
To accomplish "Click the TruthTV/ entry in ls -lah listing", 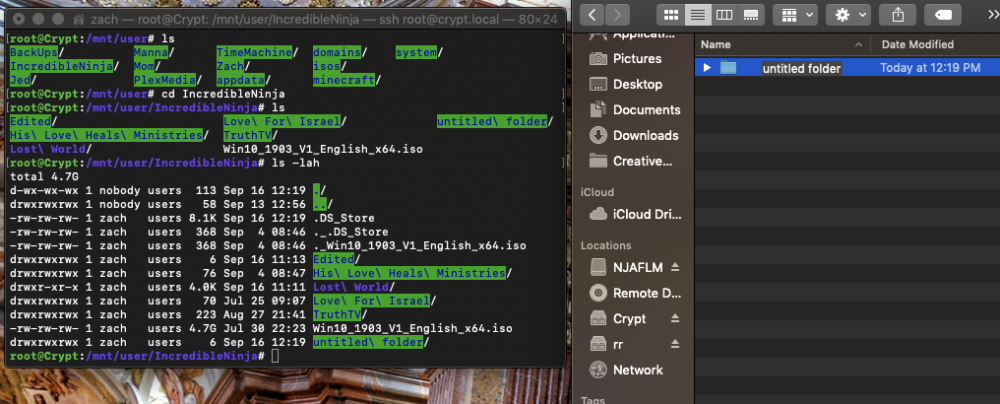I will [x=340, y=315].
